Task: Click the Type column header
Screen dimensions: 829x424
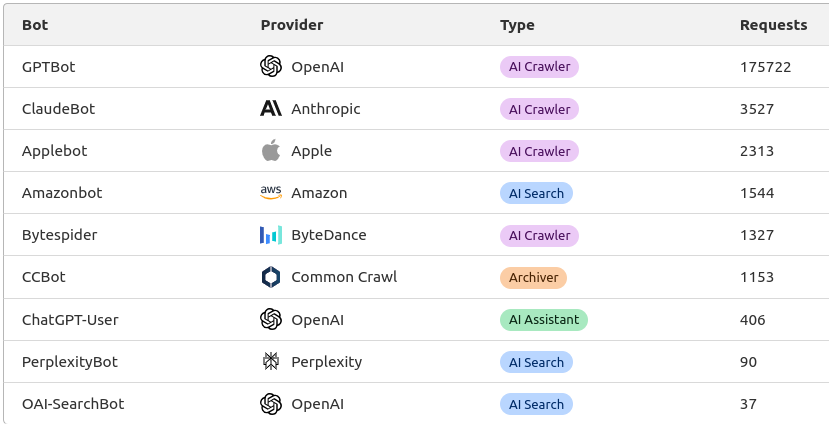Action: coord(517,25)
